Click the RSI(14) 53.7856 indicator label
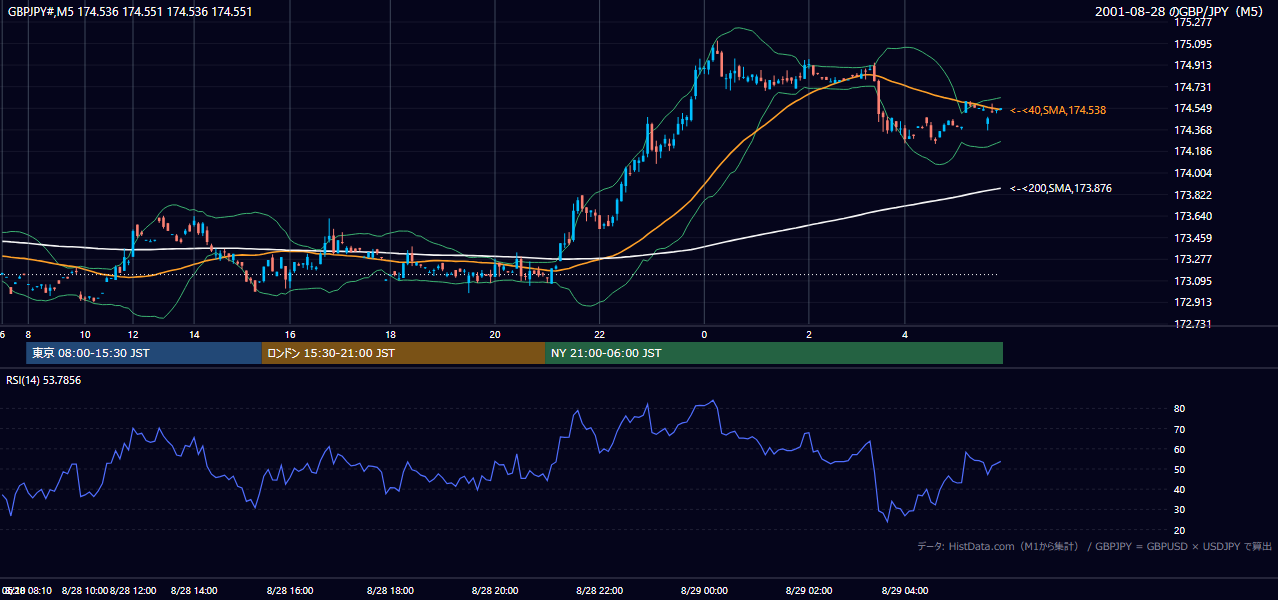 coord(44,380)
